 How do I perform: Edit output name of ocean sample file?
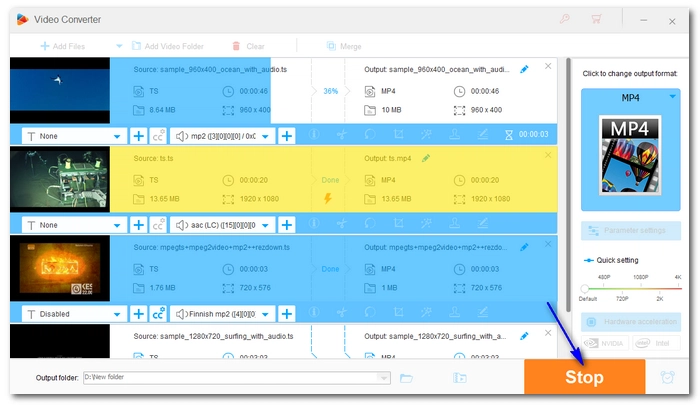pos(525,69)
